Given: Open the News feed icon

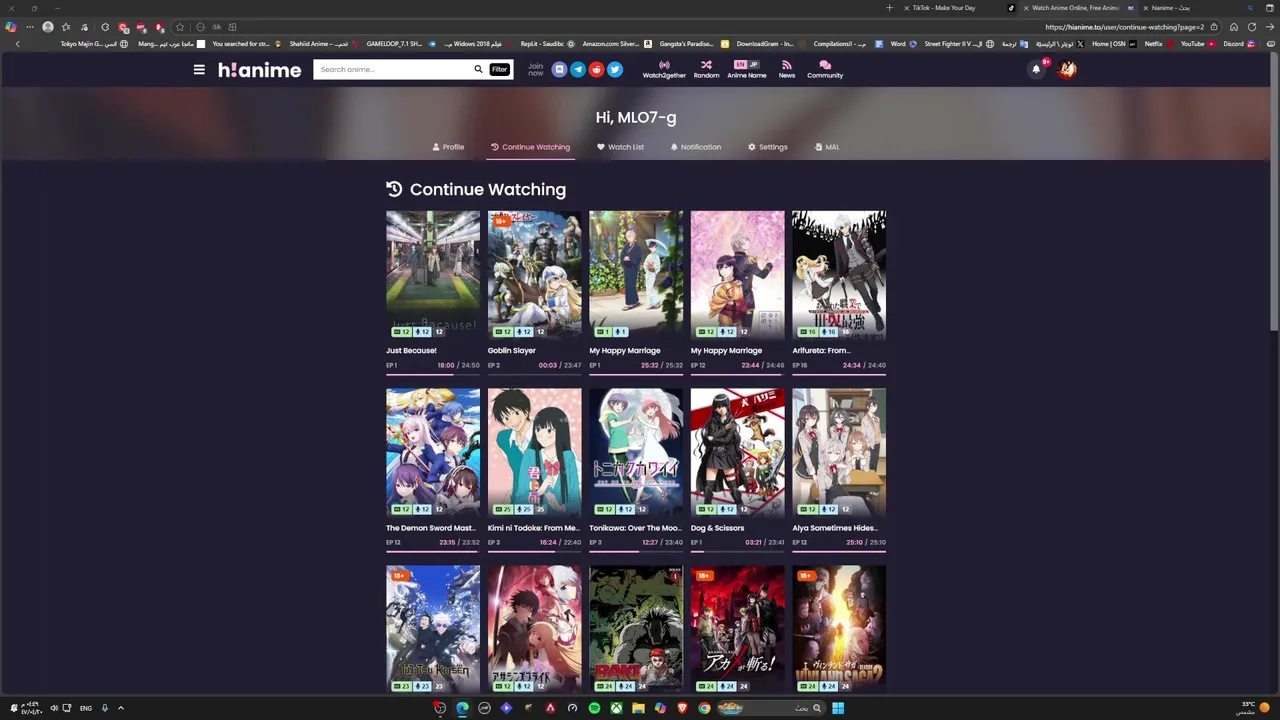Looking at the screenshot, I should point(787,69).
